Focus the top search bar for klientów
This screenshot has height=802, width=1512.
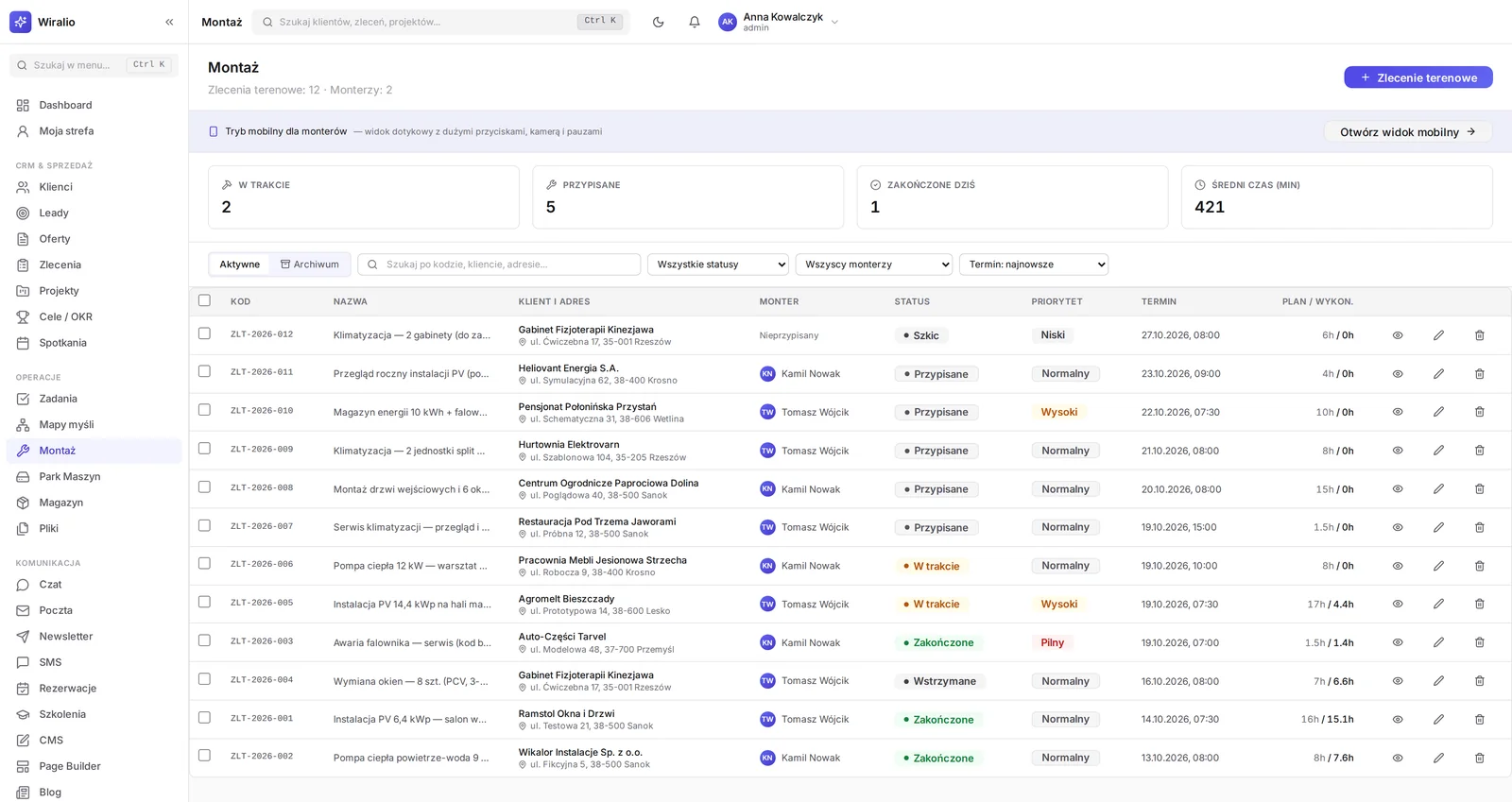[440, 22]
